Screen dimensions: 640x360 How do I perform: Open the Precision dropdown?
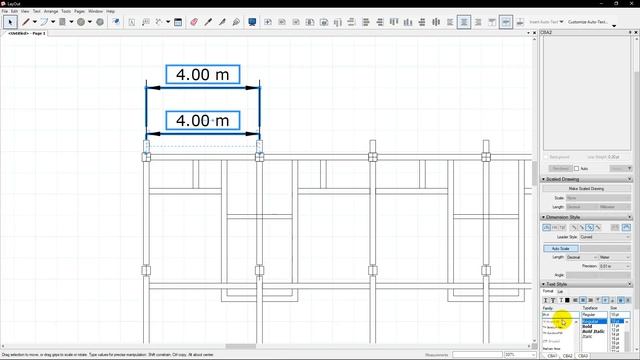(615, 266)
